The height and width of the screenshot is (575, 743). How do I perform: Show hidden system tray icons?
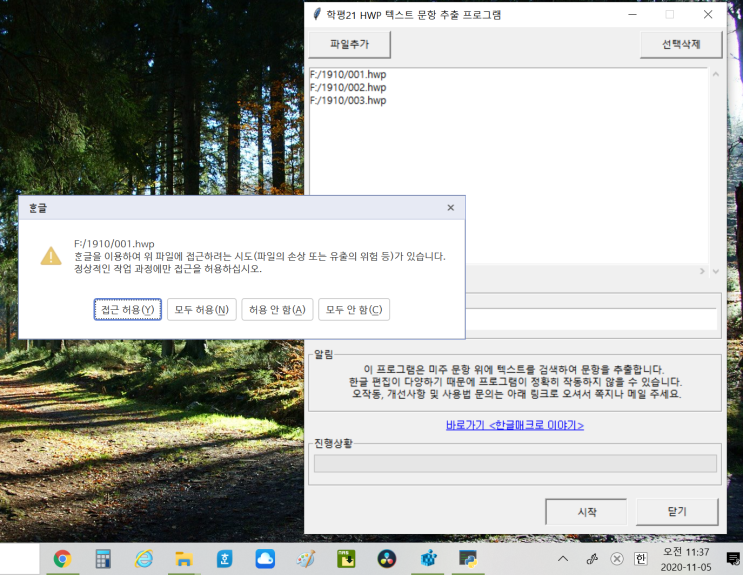(x=563, y=559)
